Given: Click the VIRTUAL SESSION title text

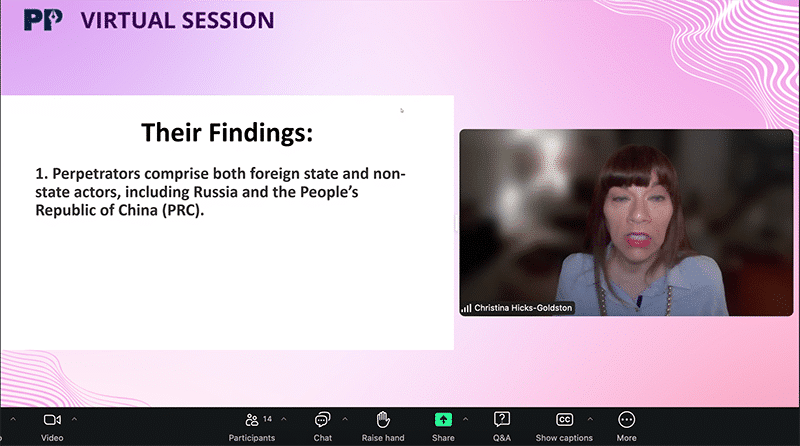Looking at the screenshot, I should 176,20.
